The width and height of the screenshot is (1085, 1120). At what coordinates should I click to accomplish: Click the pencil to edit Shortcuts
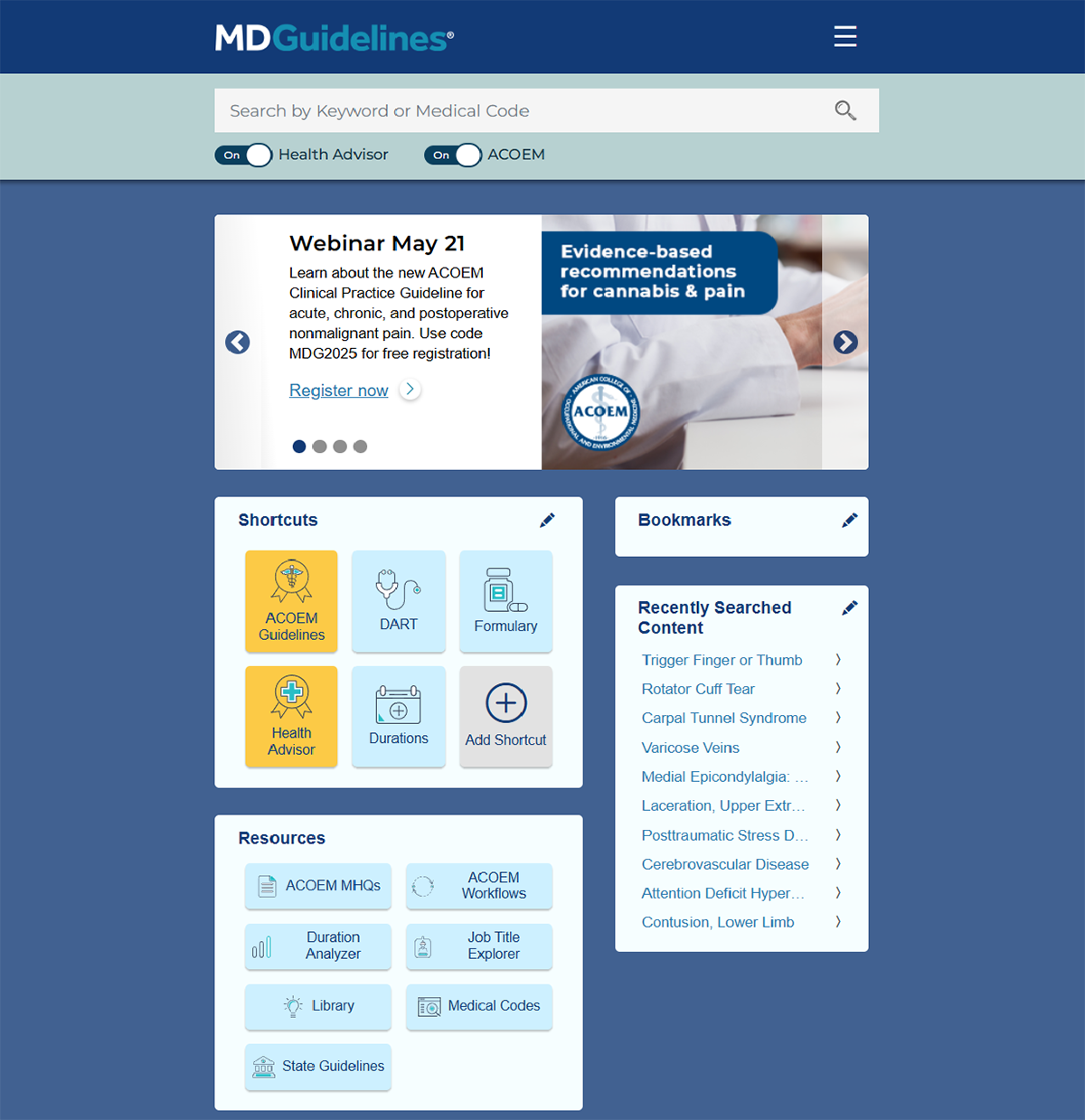tap(547, 520)
